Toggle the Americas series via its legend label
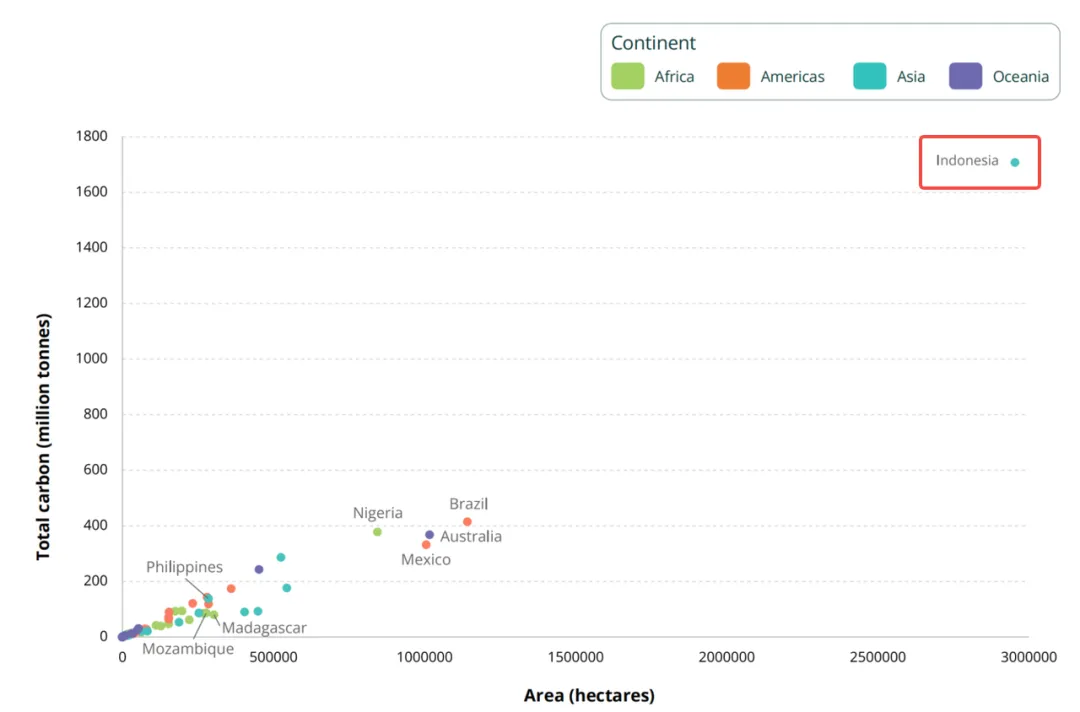 coord(792,77)
